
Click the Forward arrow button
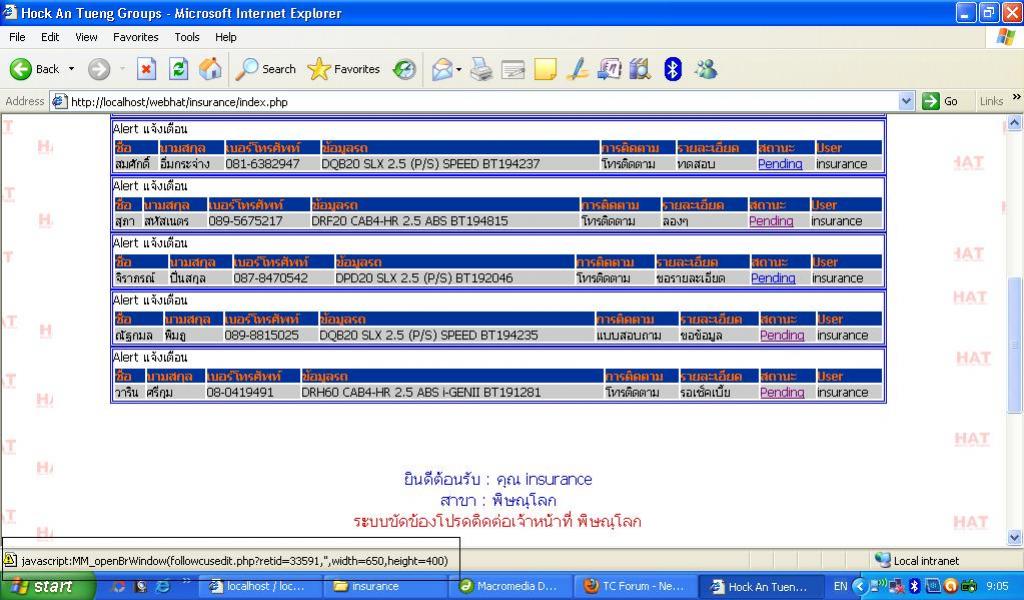[x=99, y=69]
